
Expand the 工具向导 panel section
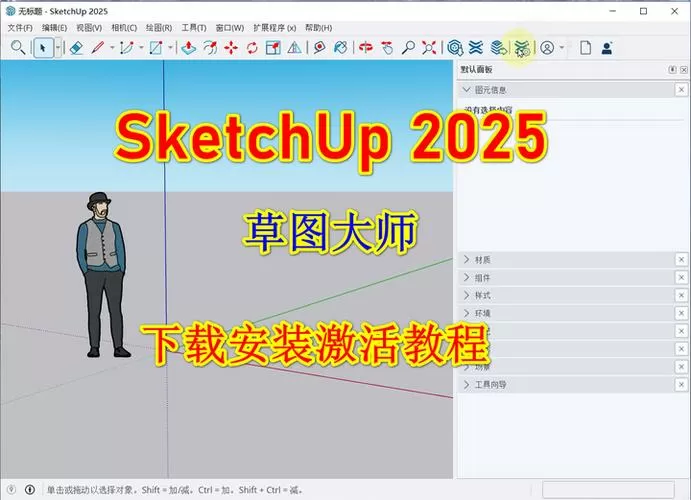pyautogui.click(x=466, y=385)
